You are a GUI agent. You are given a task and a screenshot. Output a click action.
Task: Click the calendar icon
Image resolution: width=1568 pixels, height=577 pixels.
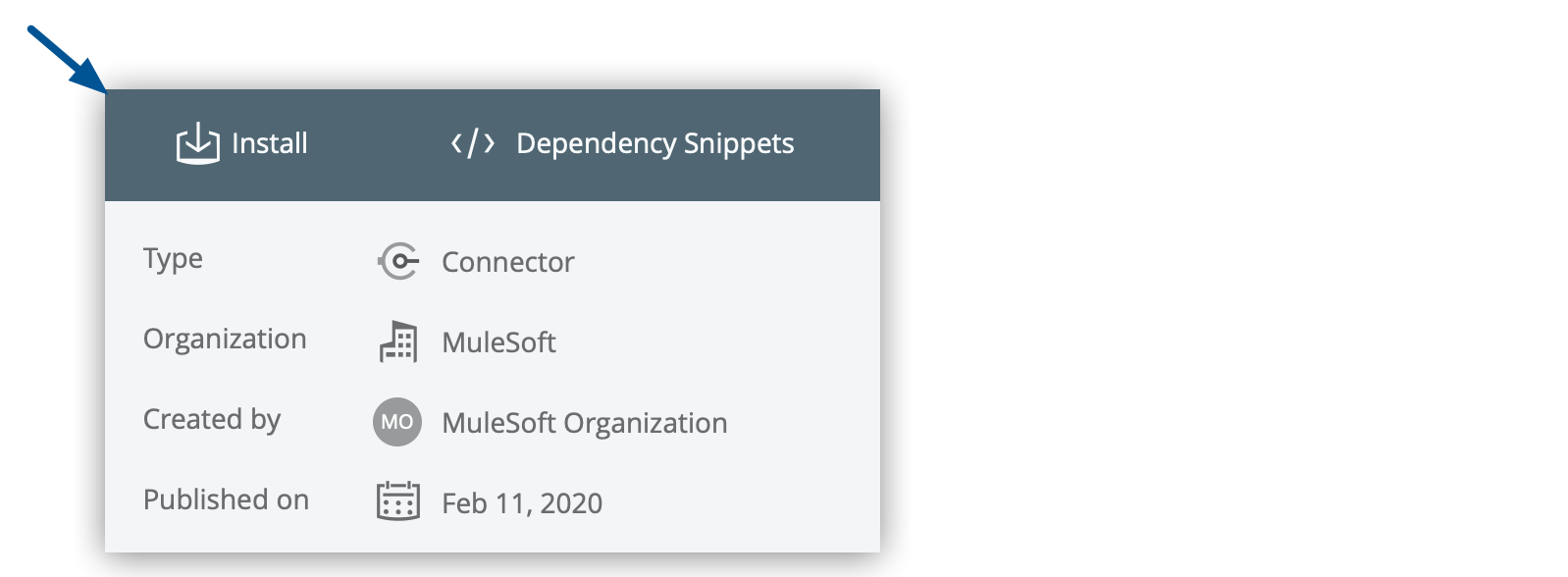click(x=397, y=501)
